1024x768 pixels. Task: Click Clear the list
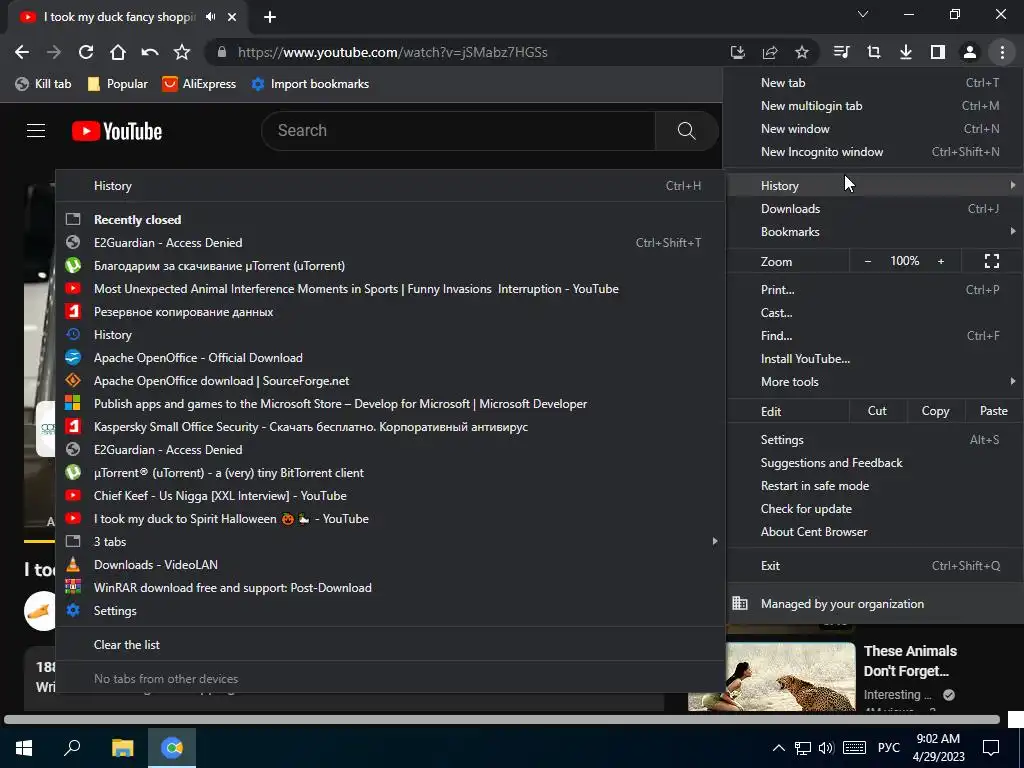(391, 645)
